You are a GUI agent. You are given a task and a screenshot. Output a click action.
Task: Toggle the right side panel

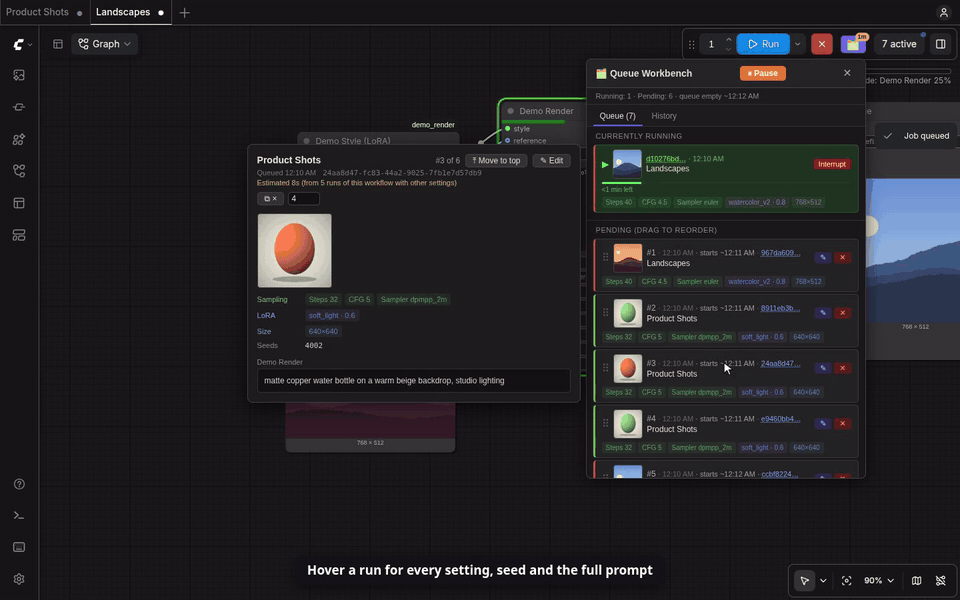(941, 44)
